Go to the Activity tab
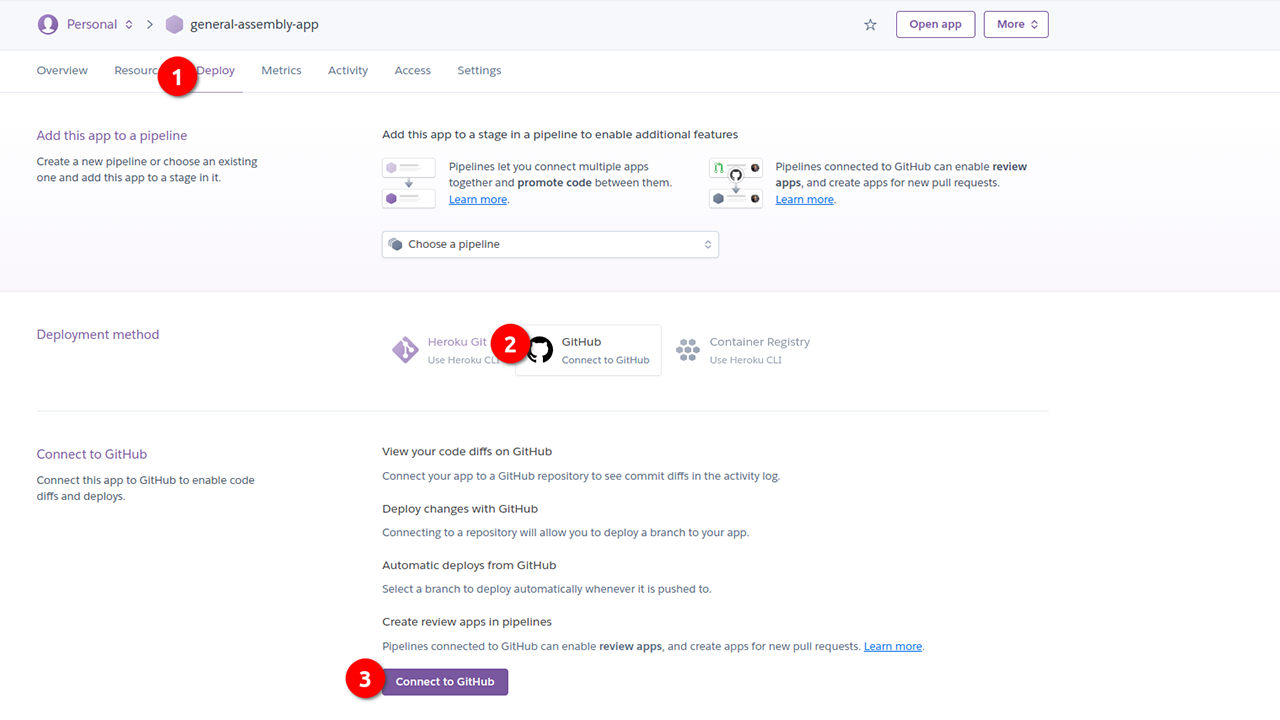 [348, 71]
